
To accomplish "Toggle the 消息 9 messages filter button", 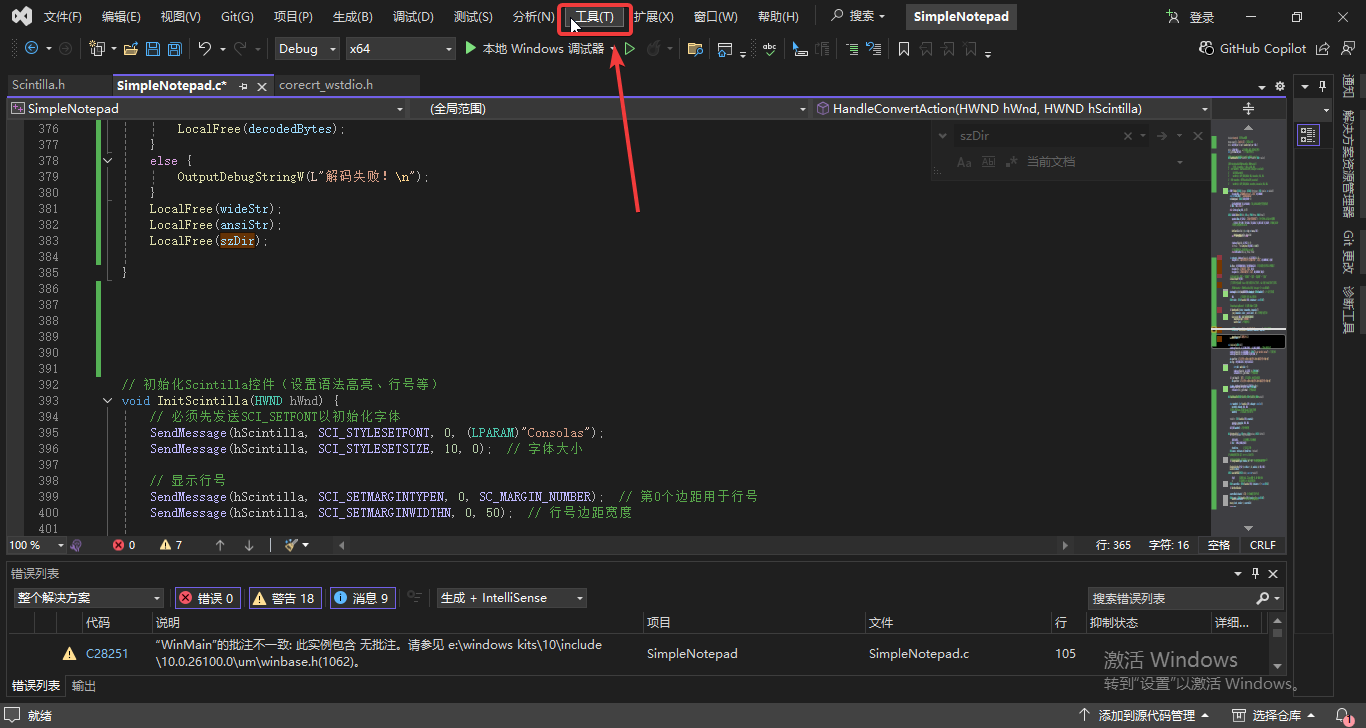I will point(363,598).
